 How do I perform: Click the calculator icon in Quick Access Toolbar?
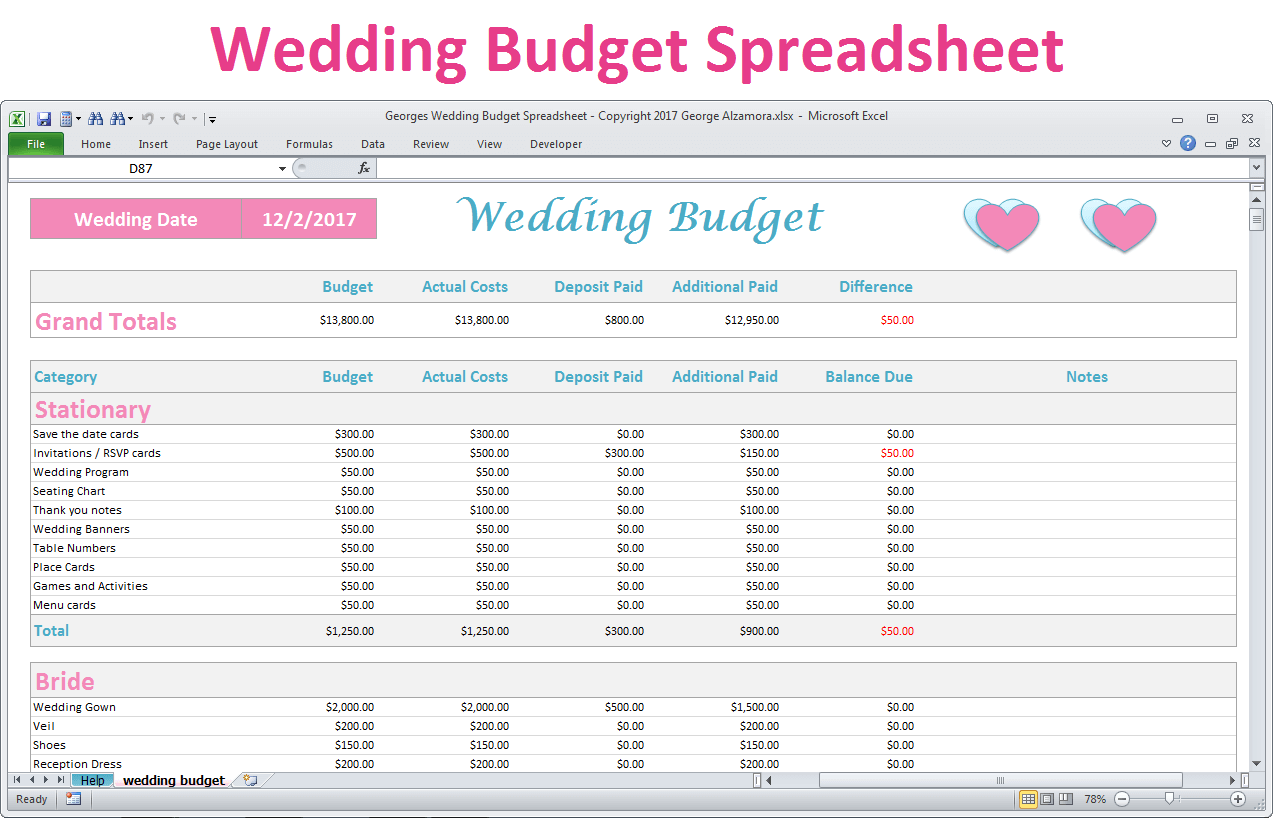point(66,118)
